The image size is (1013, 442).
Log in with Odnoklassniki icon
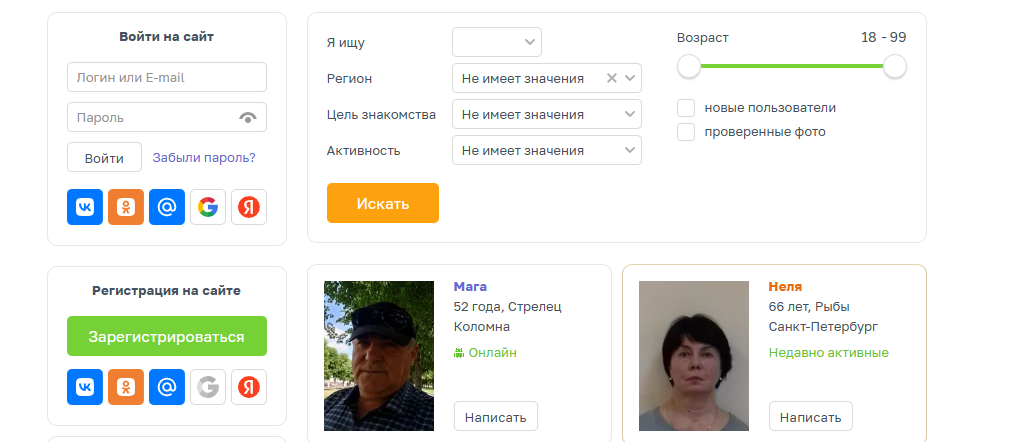(x=126, y=207)
